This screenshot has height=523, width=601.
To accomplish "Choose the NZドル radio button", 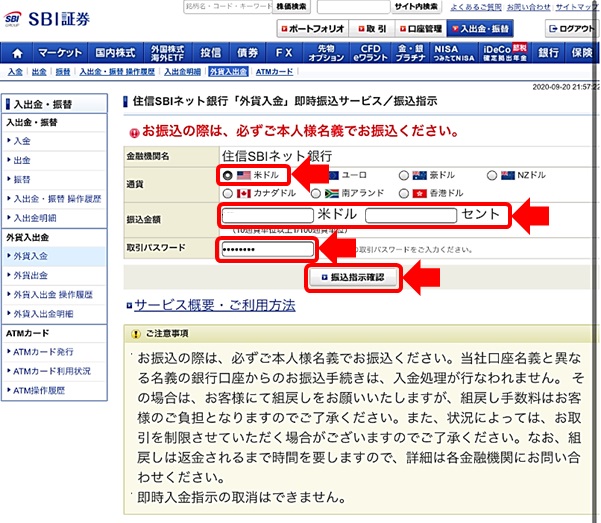I will point(492,176).
